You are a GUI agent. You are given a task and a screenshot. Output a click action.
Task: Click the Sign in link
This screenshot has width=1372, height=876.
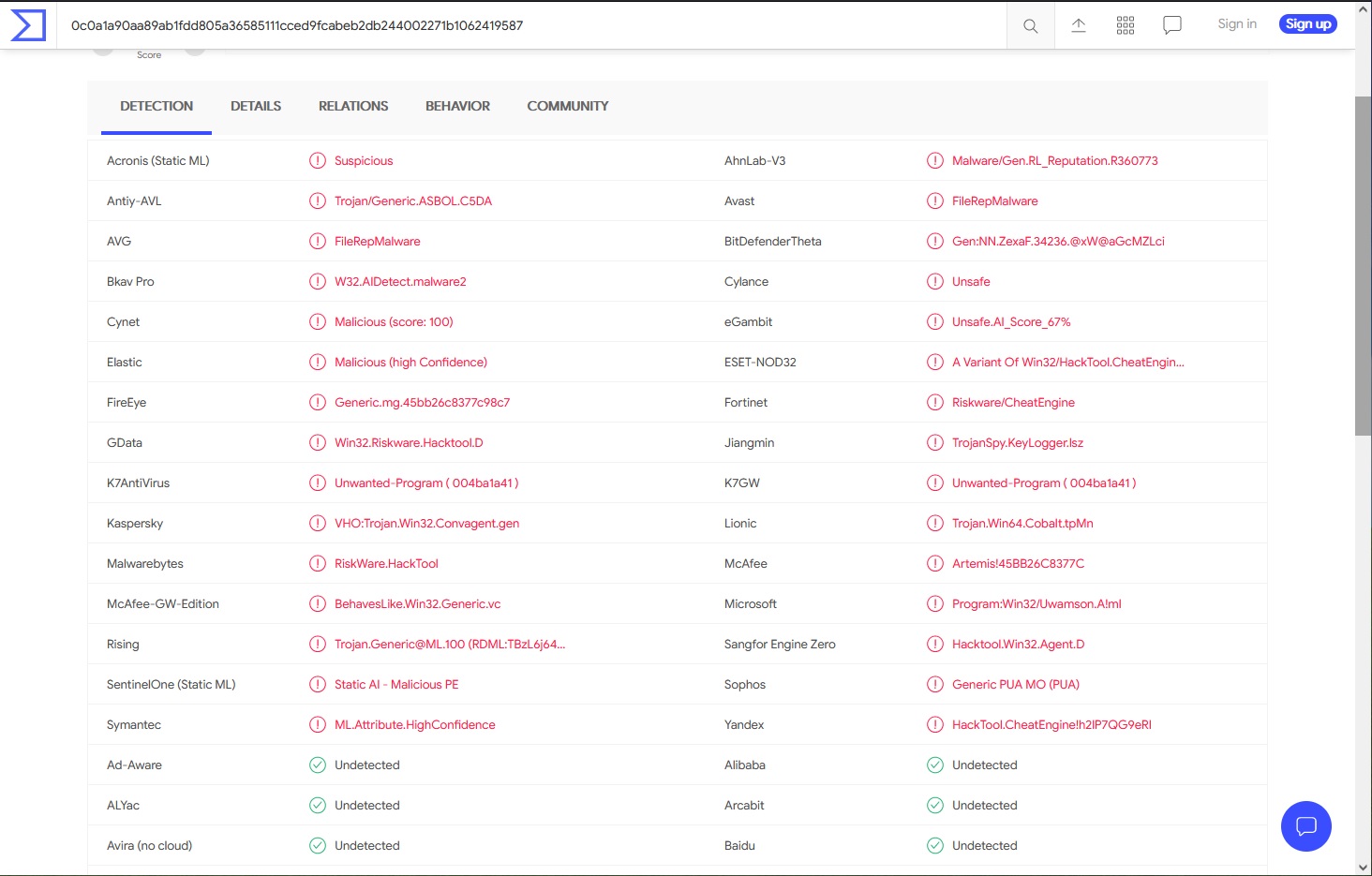[x=1236, y=24]
